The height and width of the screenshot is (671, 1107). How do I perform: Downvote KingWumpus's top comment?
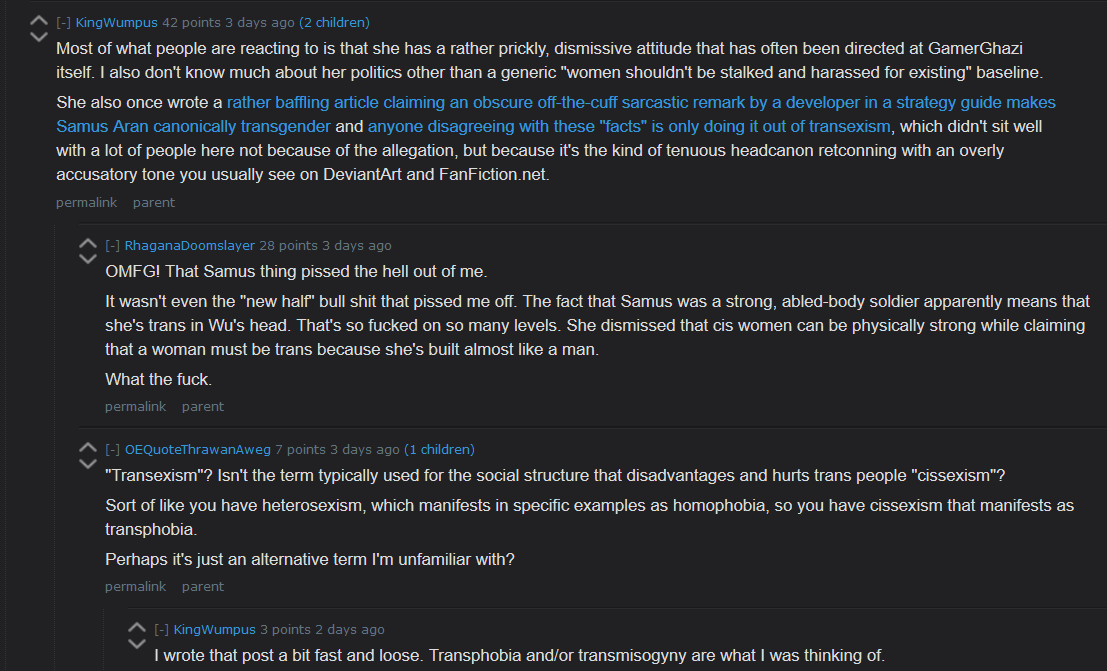pyautogui.click(x=39, y=37)
